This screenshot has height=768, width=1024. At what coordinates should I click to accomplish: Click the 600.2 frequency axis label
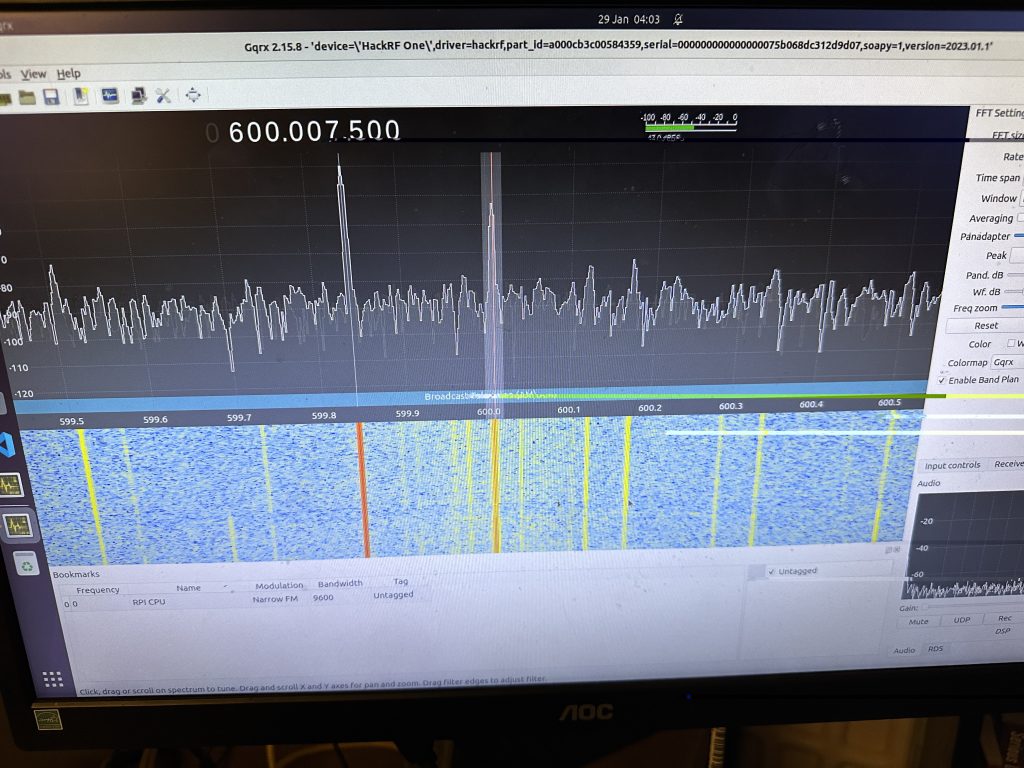tap(650, 408)
